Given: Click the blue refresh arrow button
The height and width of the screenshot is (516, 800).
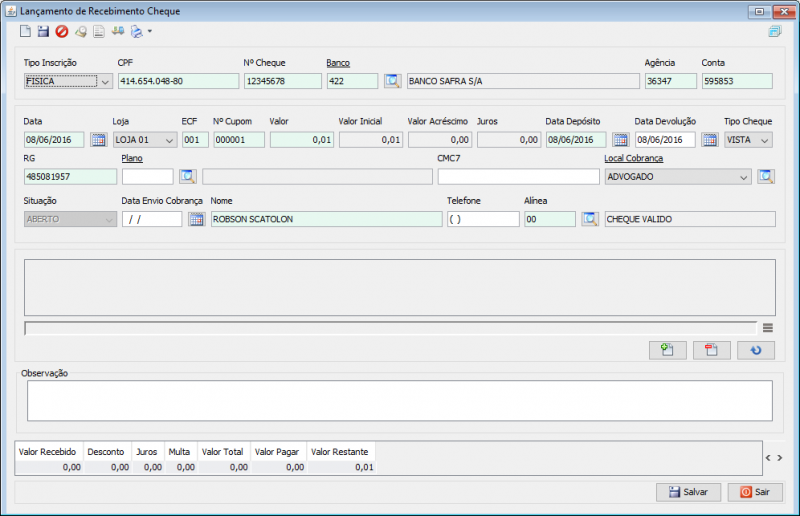Looking at the screenshot, I should click(x=756, y=350).
